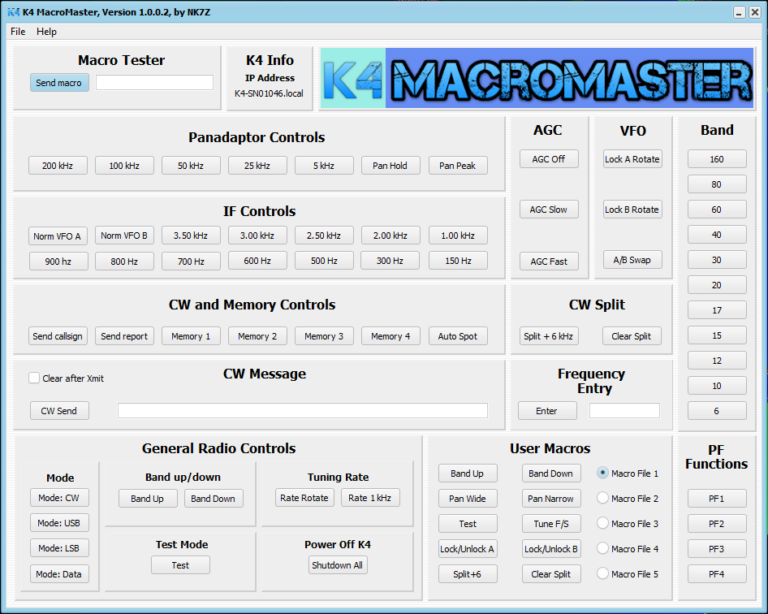Enable the Clear after Xmit checkbox

[x=34, y=378]
